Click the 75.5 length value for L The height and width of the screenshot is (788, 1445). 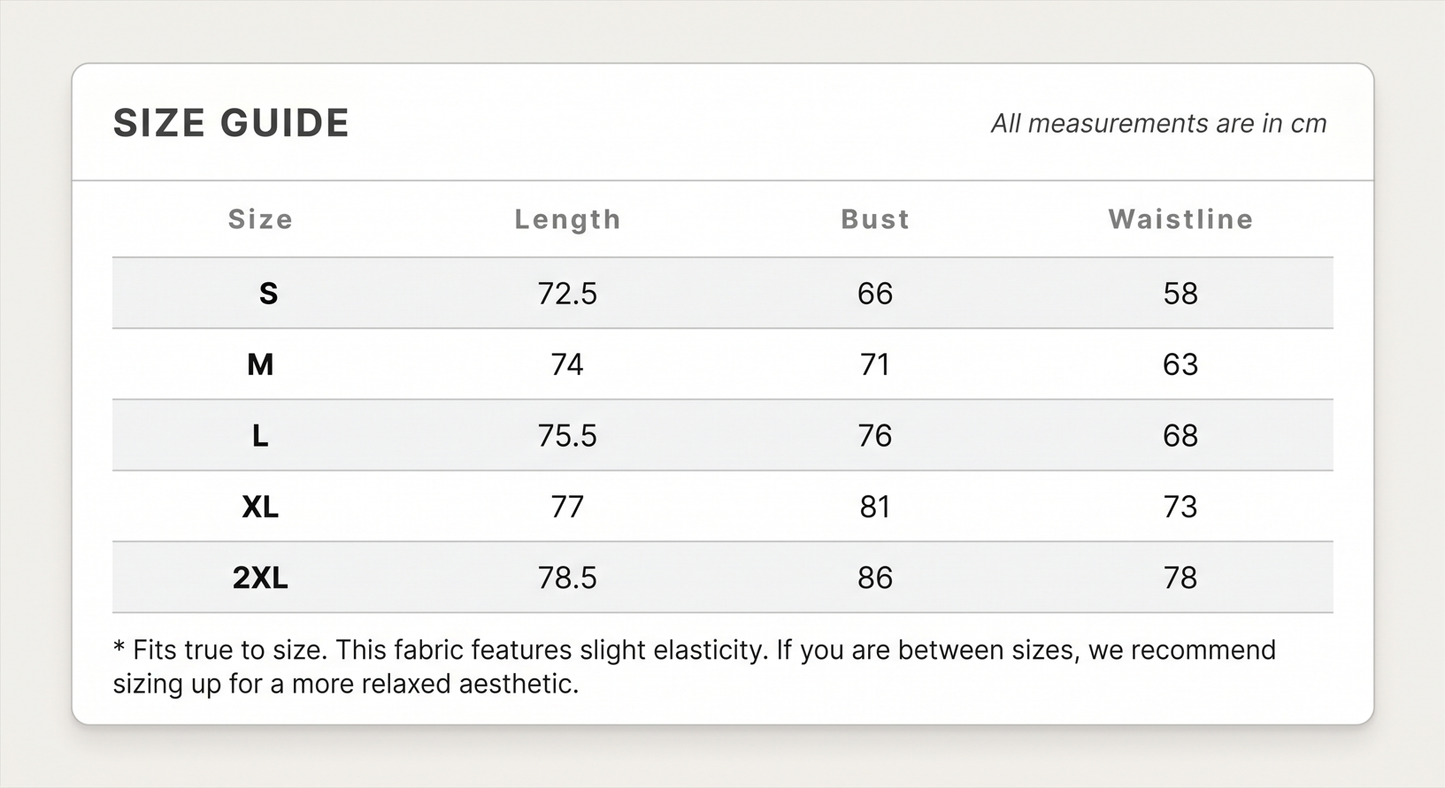(567, 435)
